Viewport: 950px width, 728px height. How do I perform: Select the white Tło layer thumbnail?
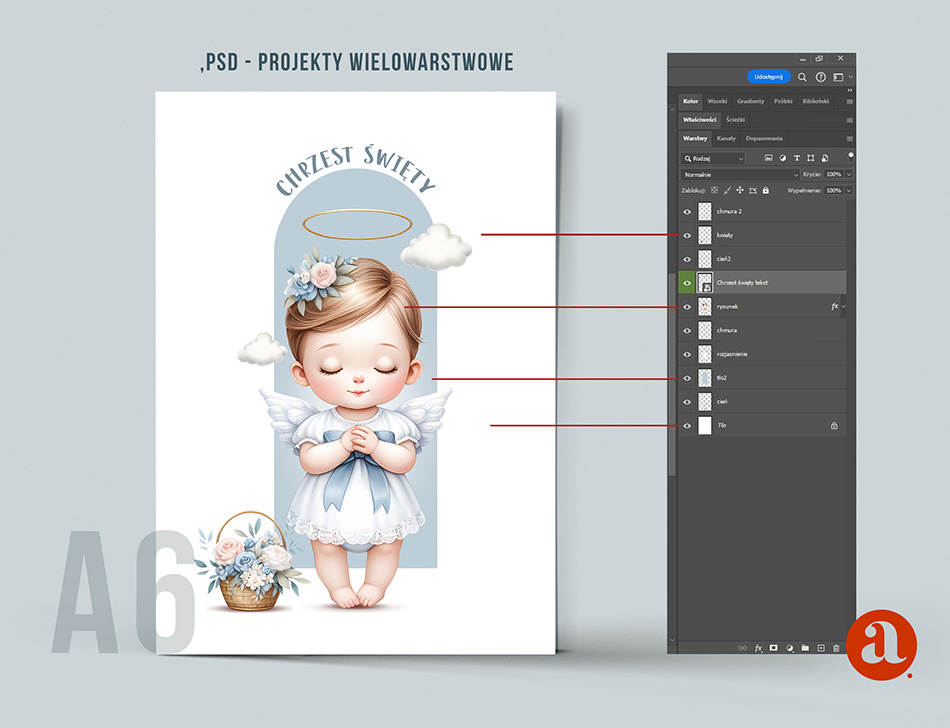[705, 426]
